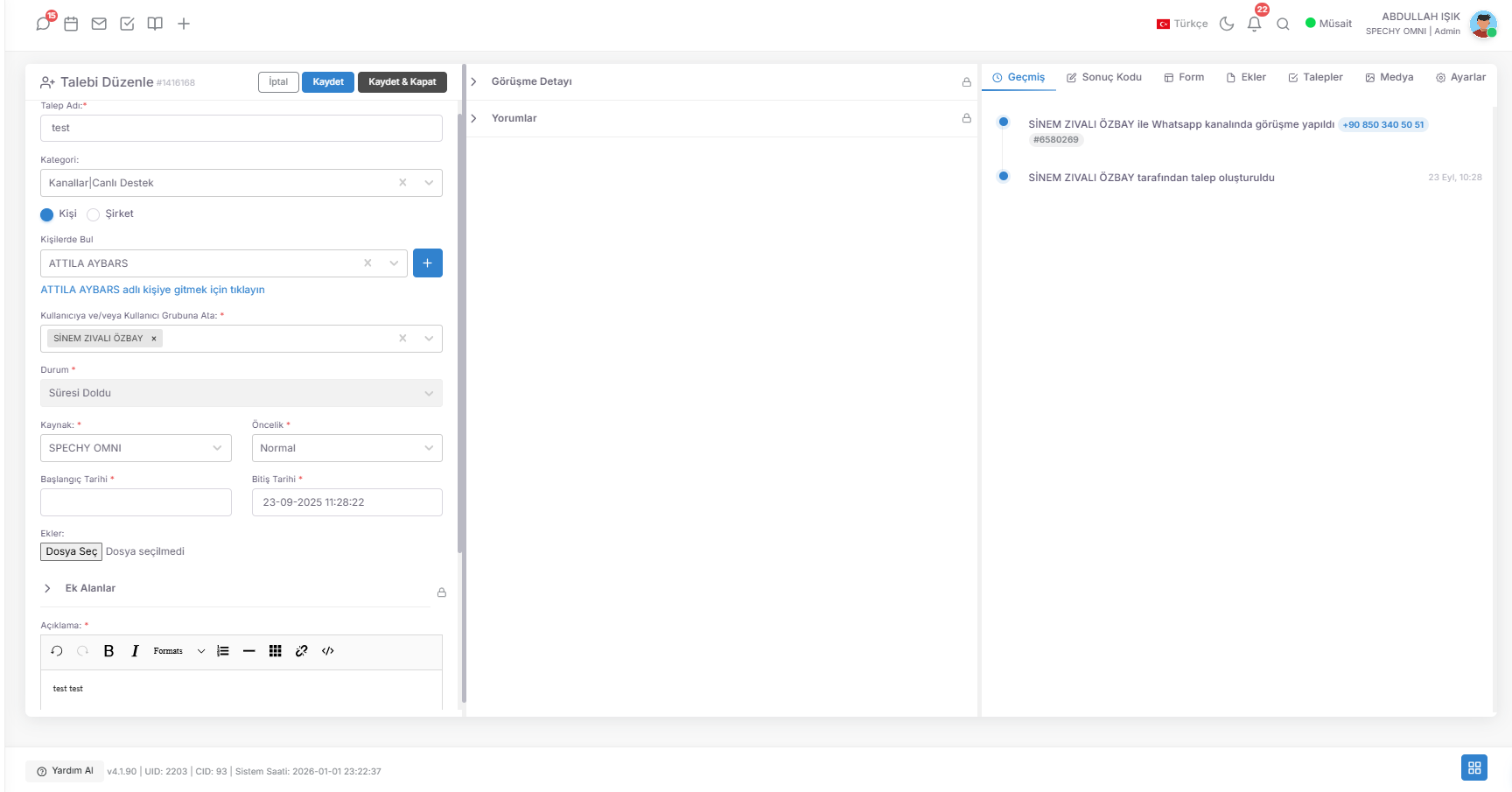
Task: Open the Yardım AI help button
Action: click(65, 771)
